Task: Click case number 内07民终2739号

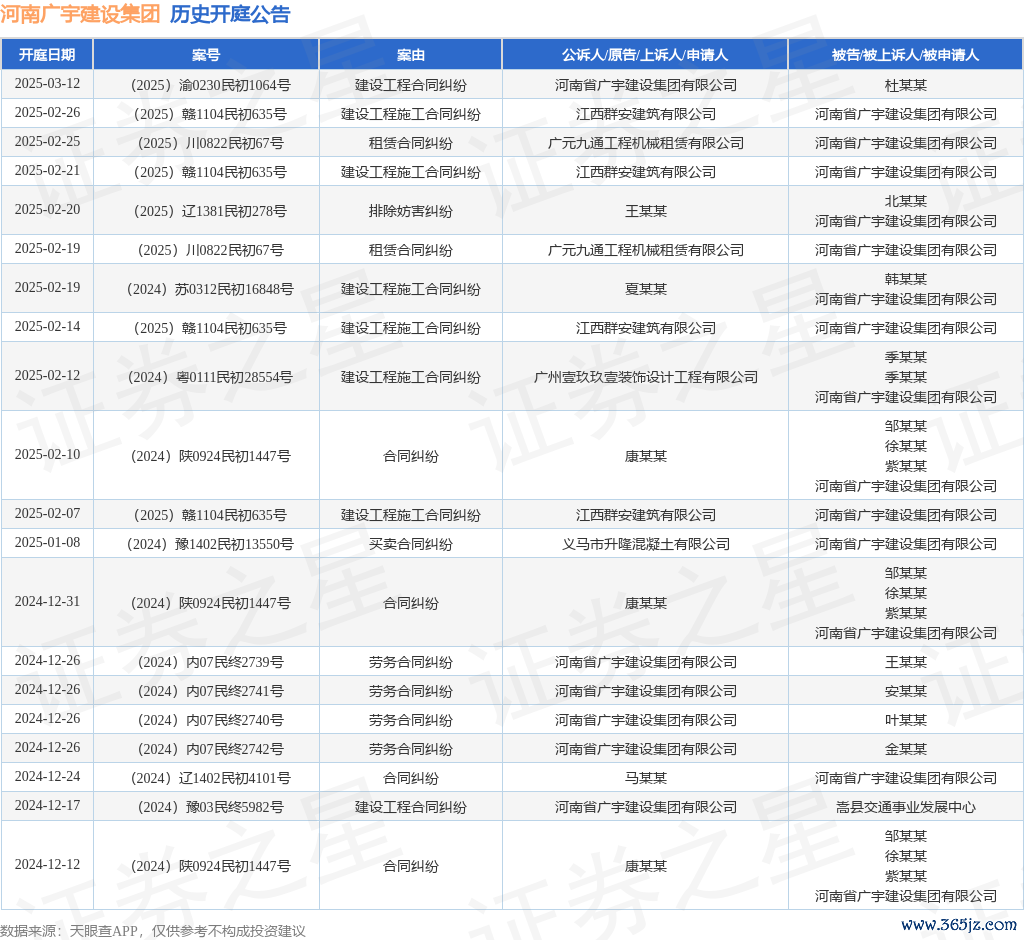Action: (210, 662)
